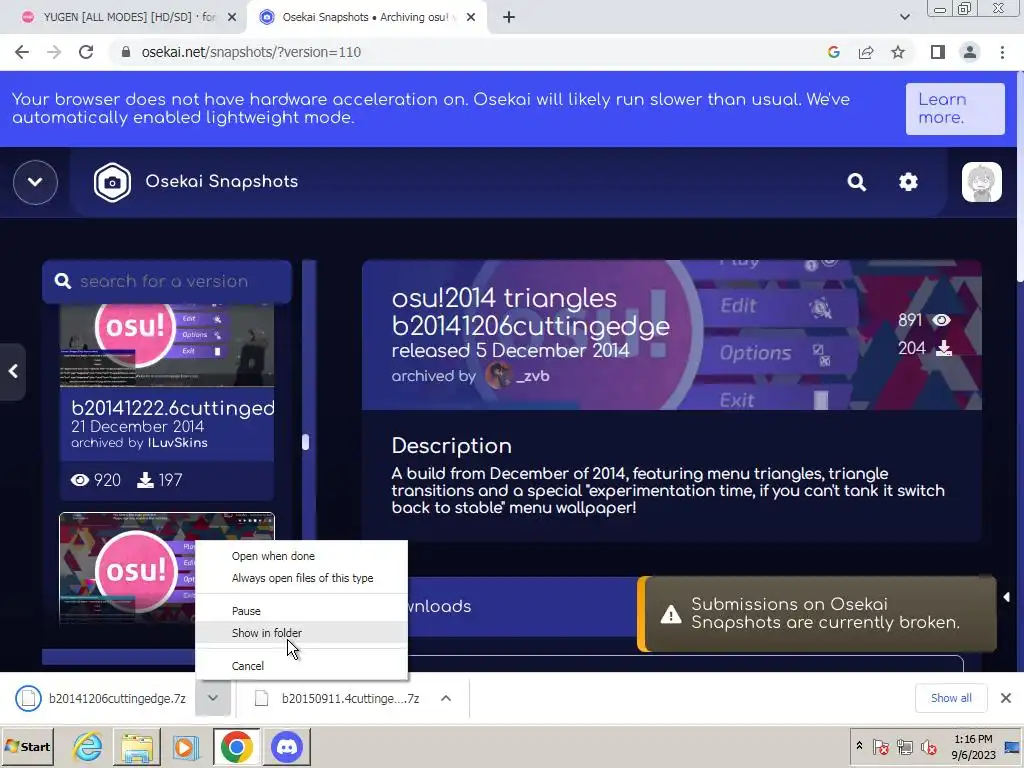
Task: Click the submissions broken warning notification
Action: (x=817, y=614)
